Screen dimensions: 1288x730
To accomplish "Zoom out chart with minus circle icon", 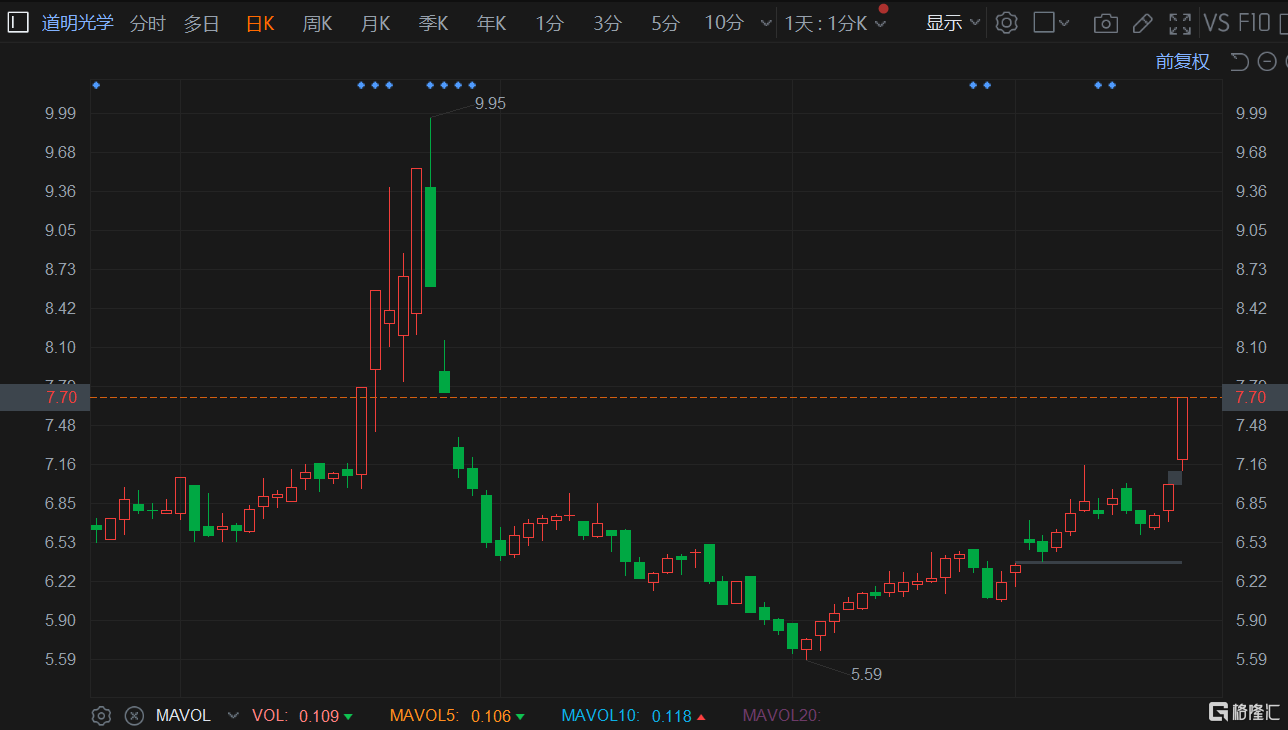I will click(1268, 62).
